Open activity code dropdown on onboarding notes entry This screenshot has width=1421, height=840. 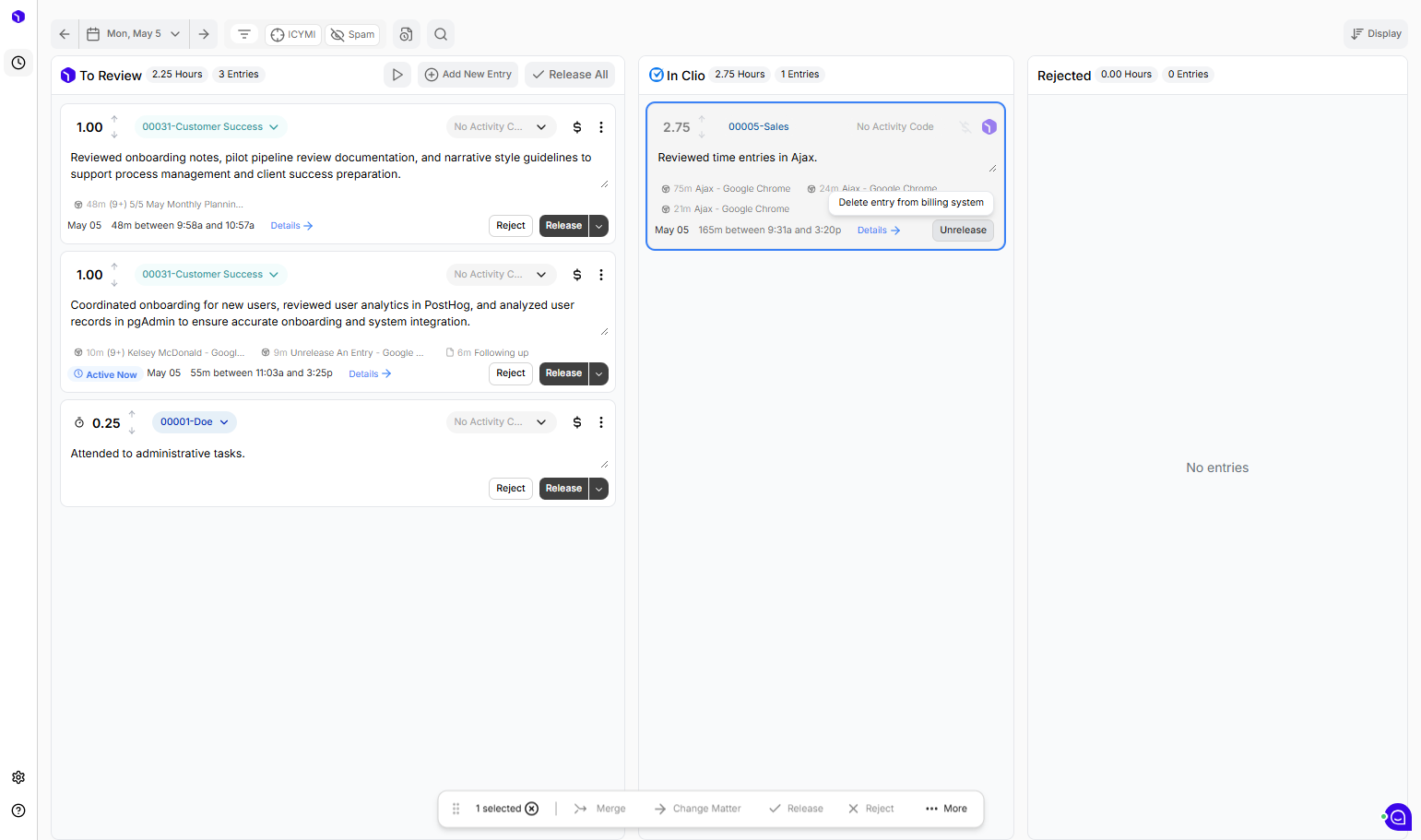click(x=501, y=127)
